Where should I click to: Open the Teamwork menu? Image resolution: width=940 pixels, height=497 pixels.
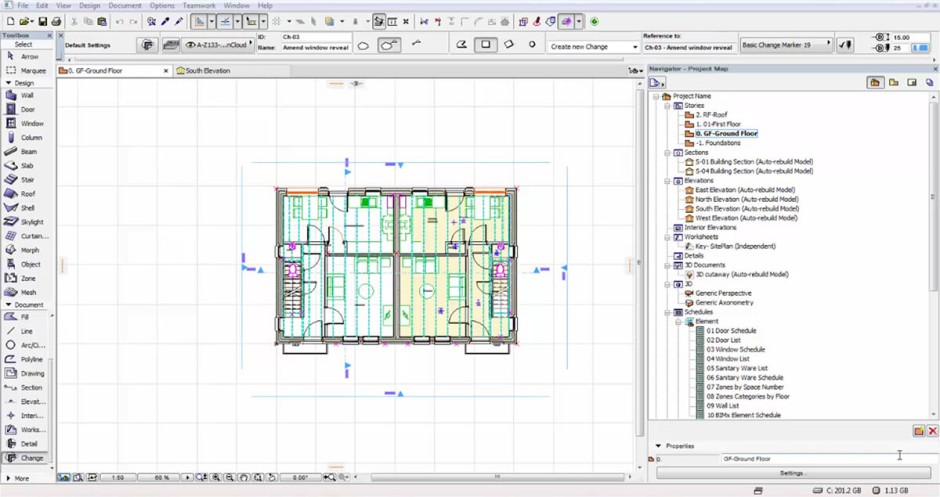198,6
